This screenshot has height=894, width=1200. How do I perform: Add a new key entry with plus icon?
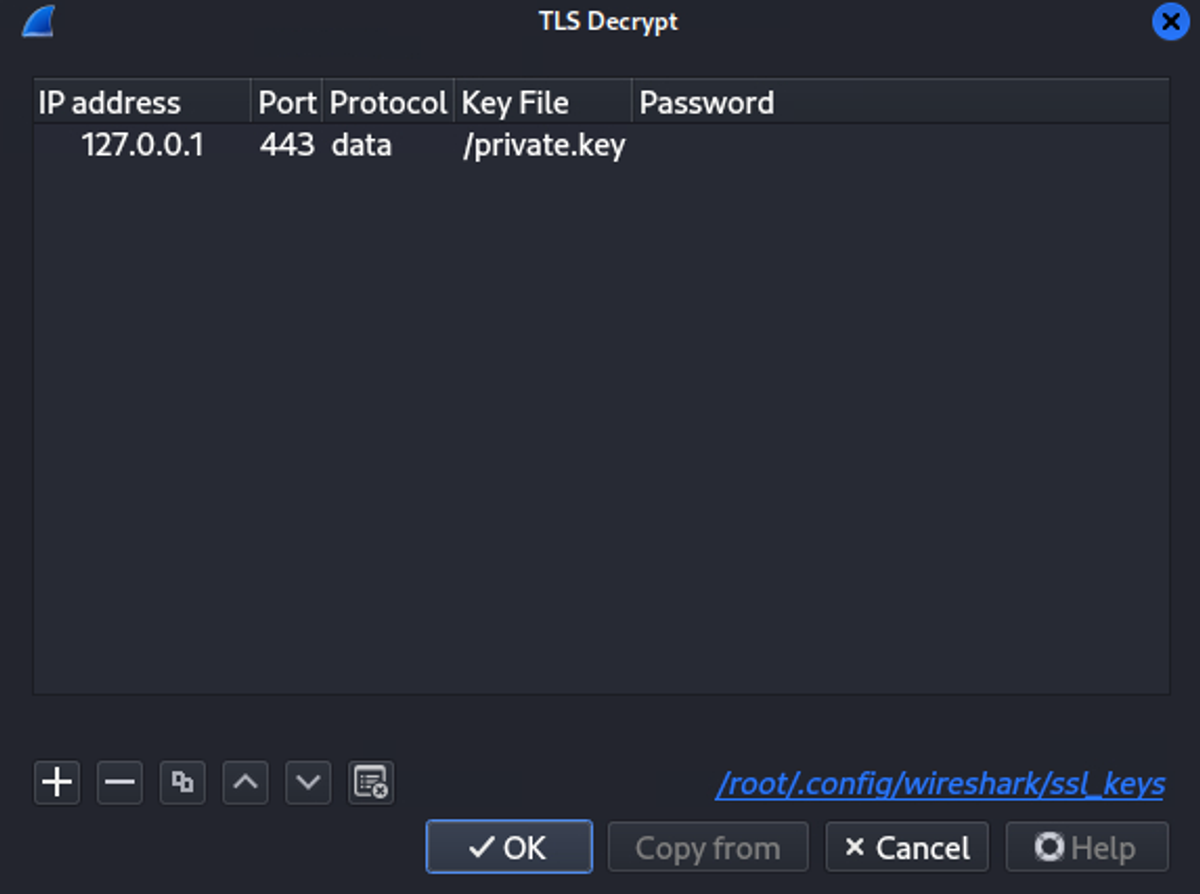coord(57,782)
